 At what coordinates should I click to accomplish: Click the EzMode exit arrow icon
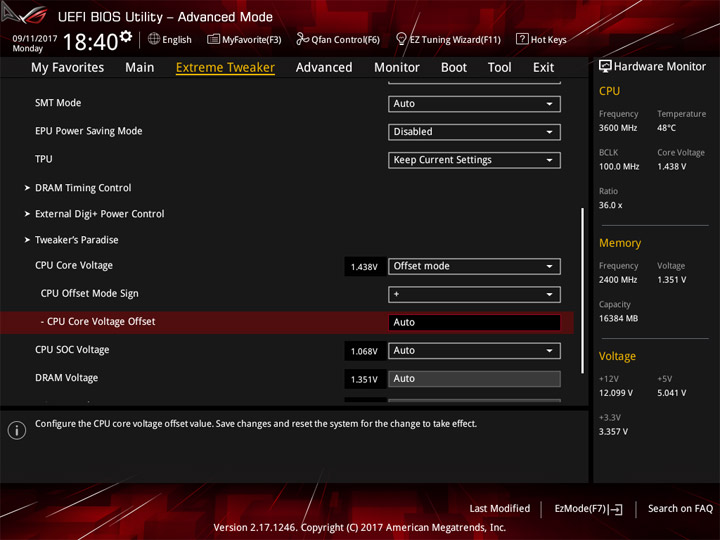point(617,509)
